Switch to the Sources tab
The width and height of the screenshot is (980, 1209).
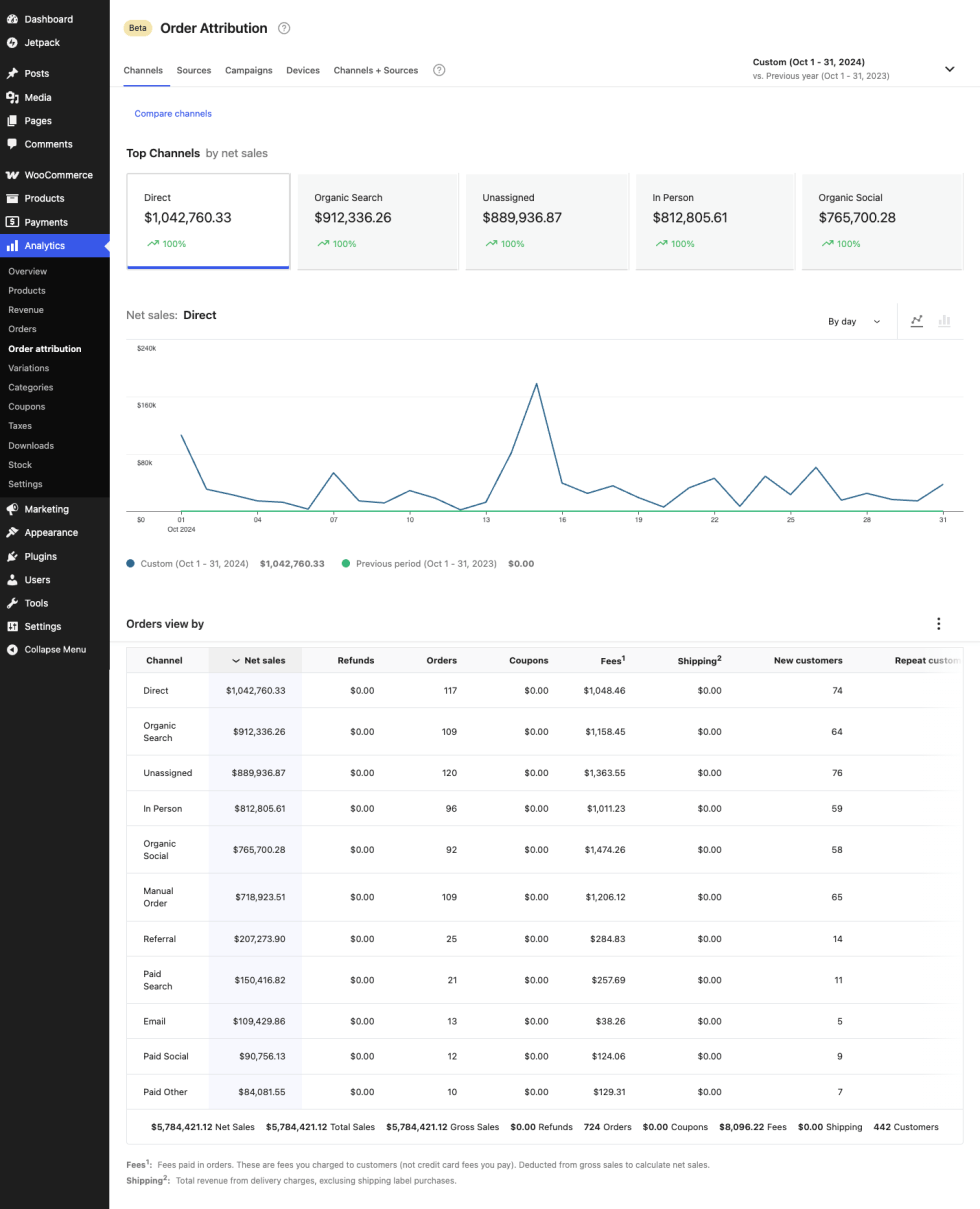coord(194,71)
